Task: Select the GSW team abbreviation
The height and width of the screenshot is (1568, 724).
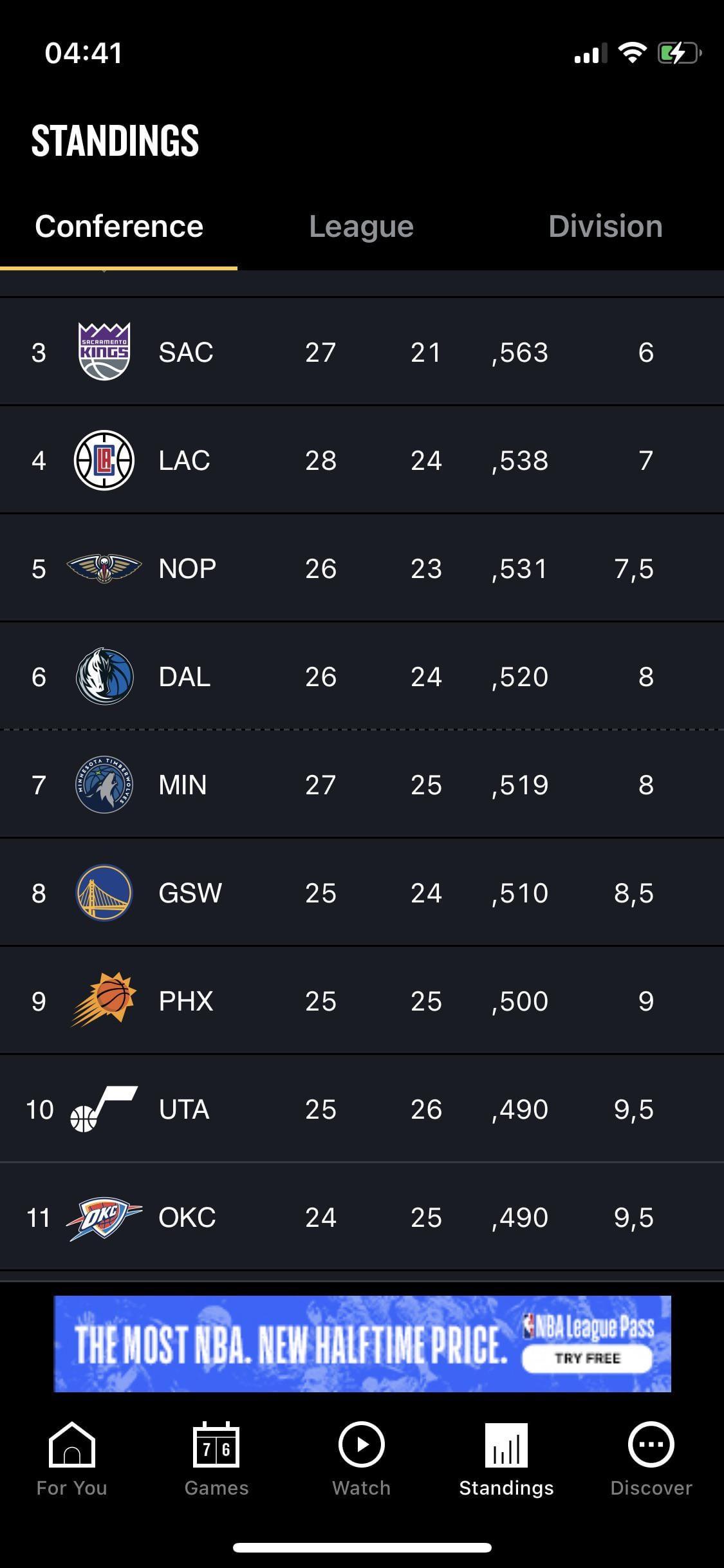Action: (x=190, y=893)
